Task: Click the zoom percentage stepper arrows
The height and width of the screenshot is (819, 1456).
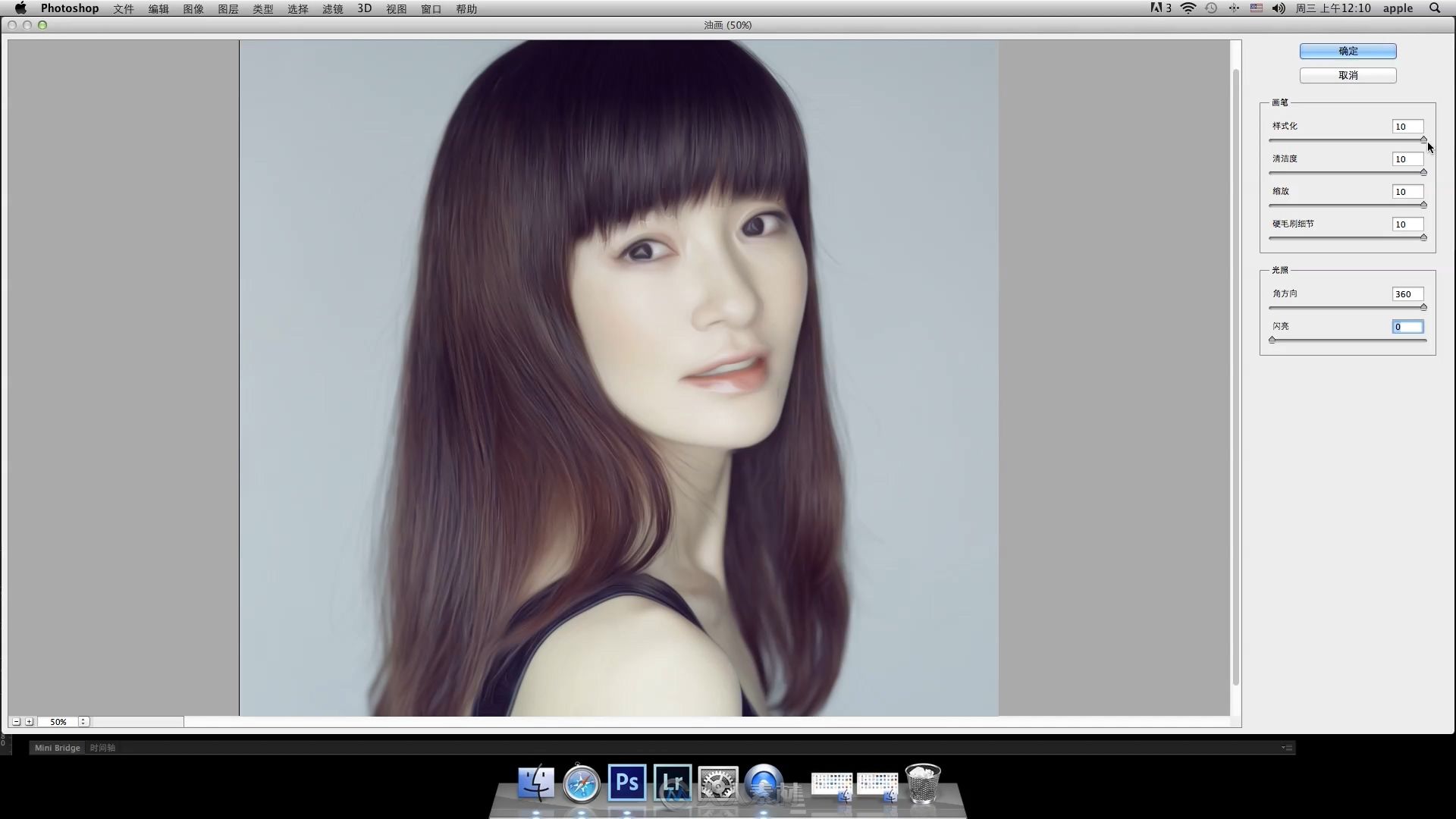Action: (x=83, y=722)
